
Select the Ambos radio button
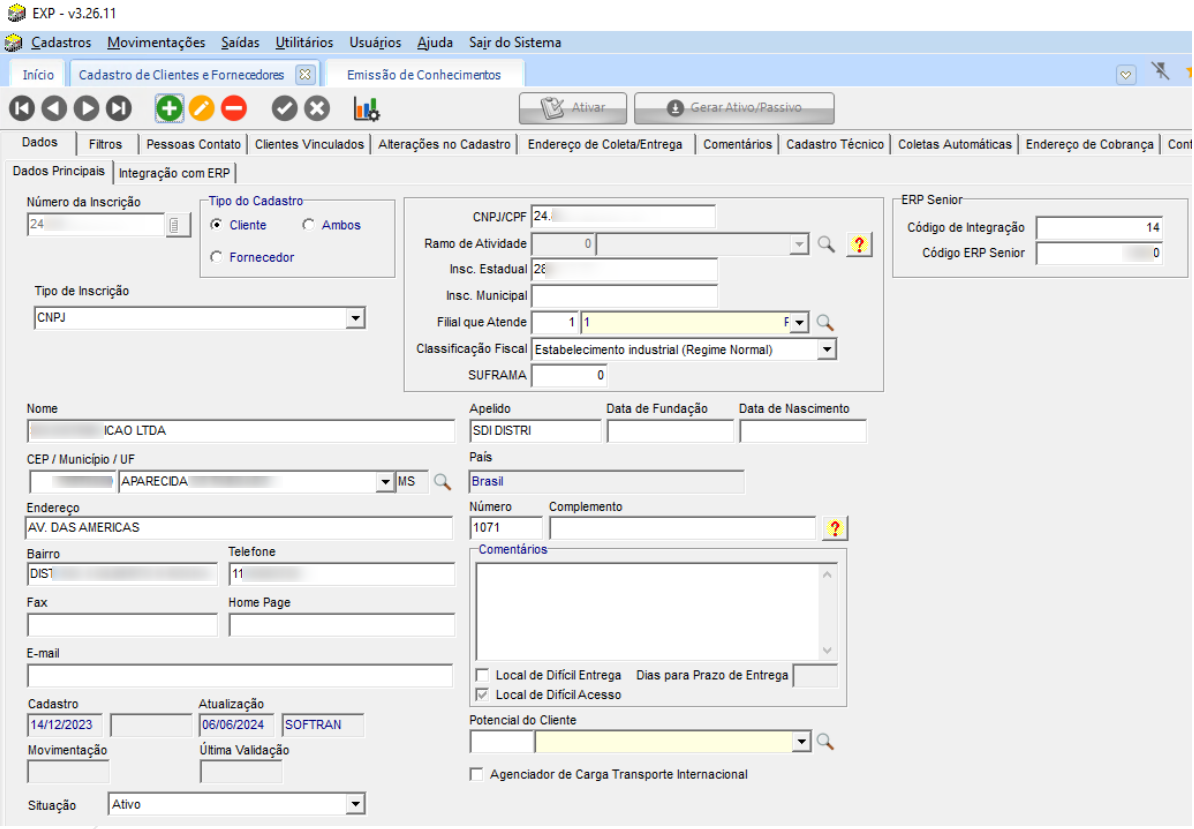coord(308,225)
